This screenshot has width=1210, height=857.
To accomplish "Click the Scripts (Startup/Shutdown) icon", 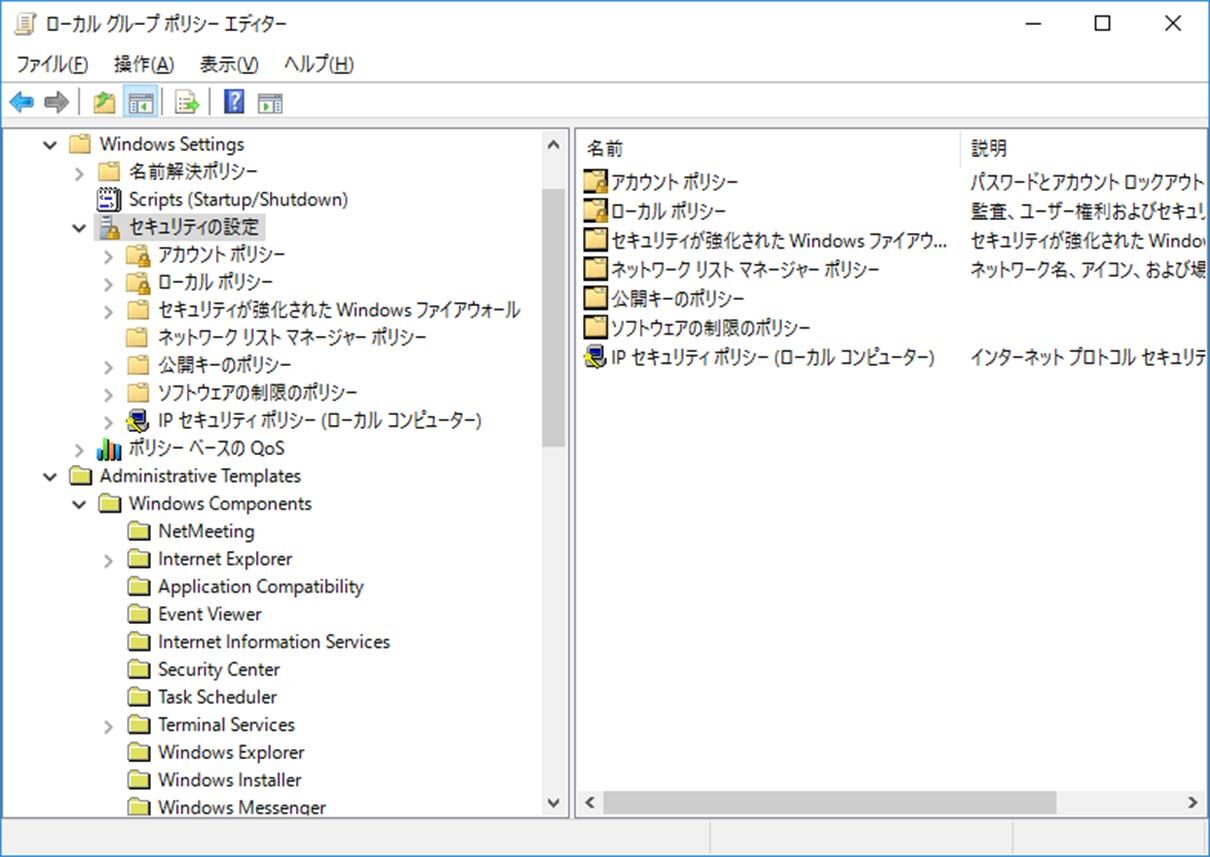I will [x=106, y=199].
